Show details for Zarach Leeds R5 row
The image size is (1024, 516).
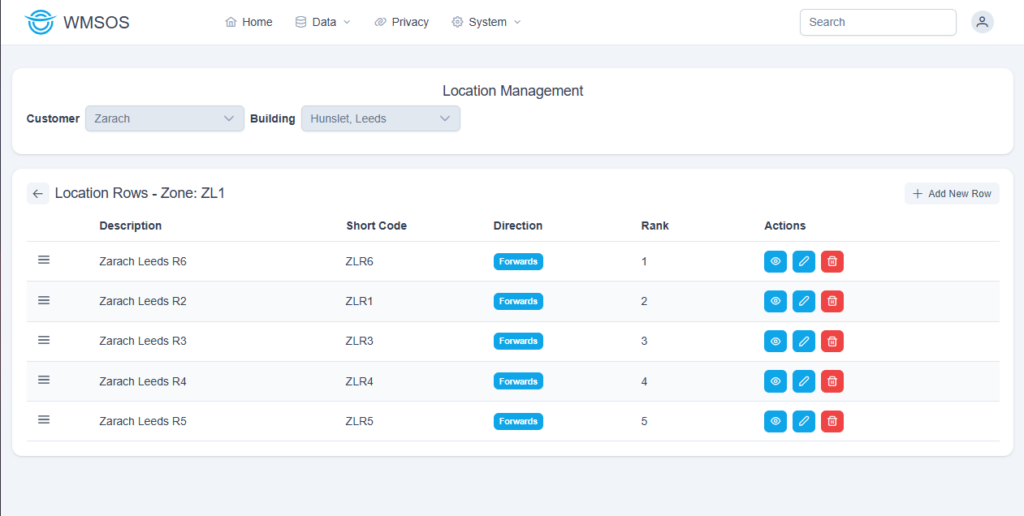click(775, 421)
